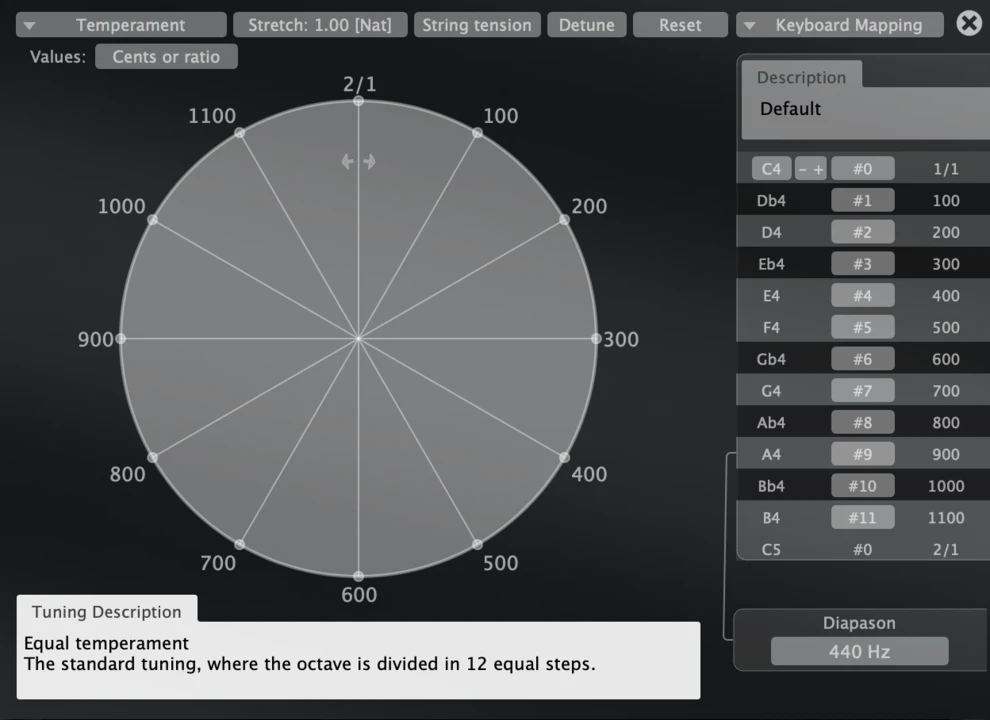Open the Keyboard Mapping dropdown
Viewport: 990px width, 720px height.
tap(840, 25)
